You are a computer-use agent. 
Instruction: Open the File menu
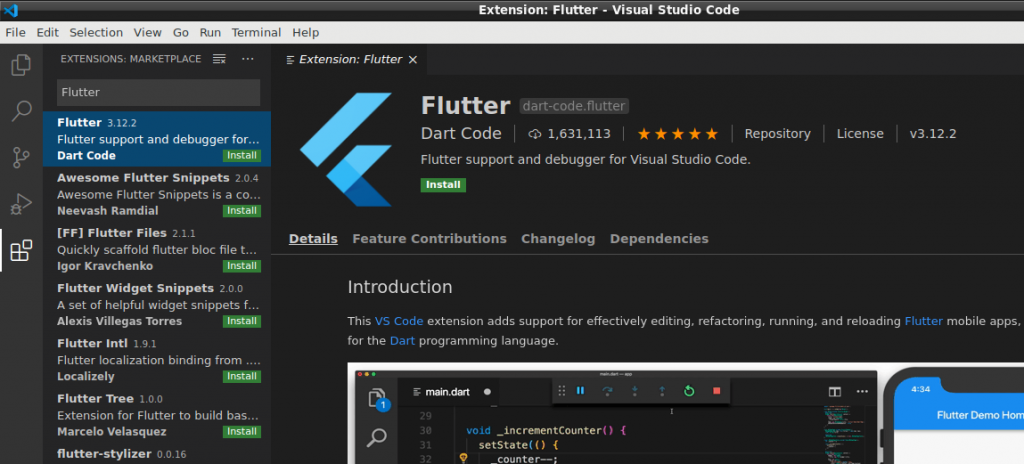pos(15,32)
